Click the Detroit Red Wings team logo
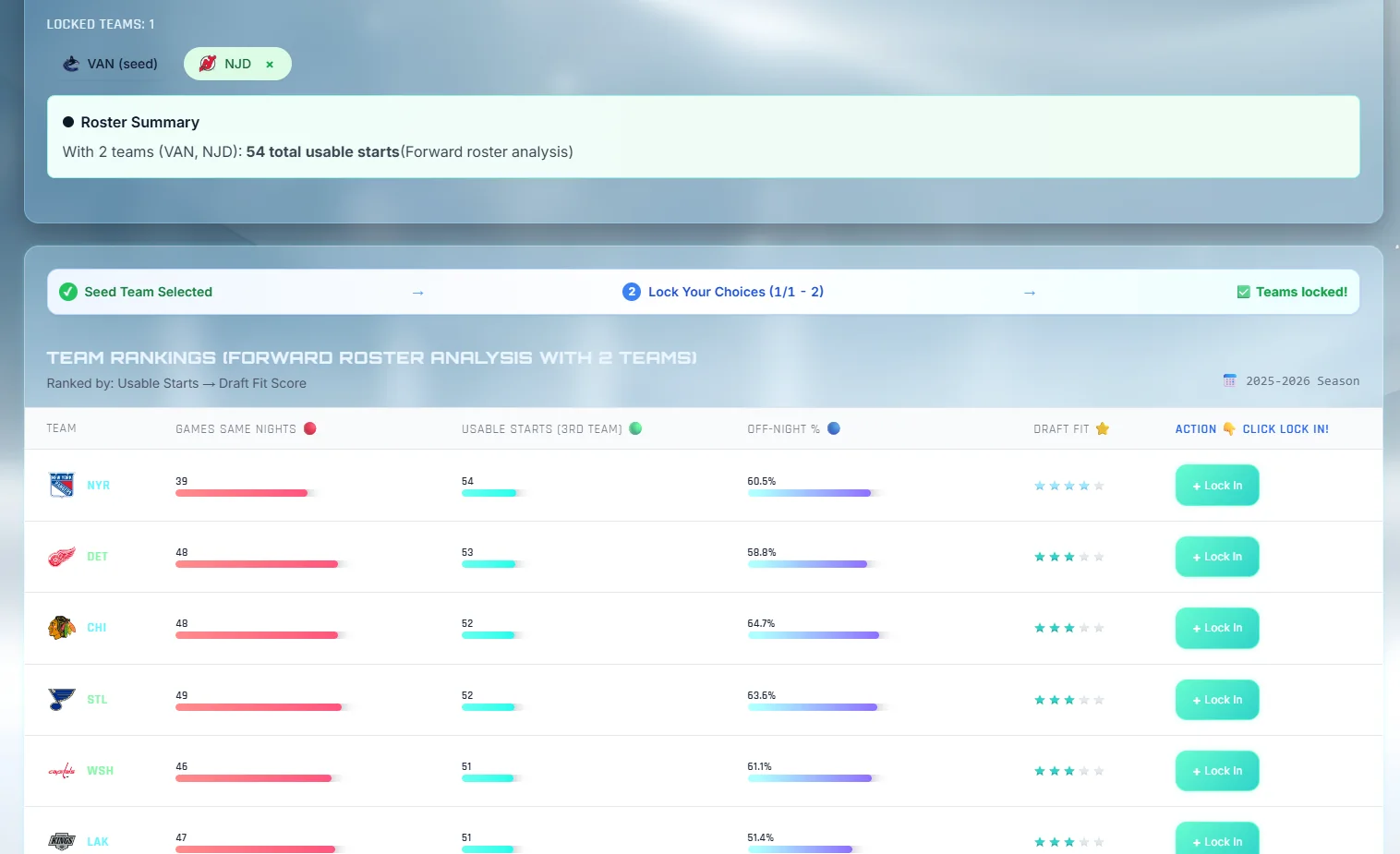Image resolution: width=1400 pixels, height=854 pixels. [x=62, y=557]
